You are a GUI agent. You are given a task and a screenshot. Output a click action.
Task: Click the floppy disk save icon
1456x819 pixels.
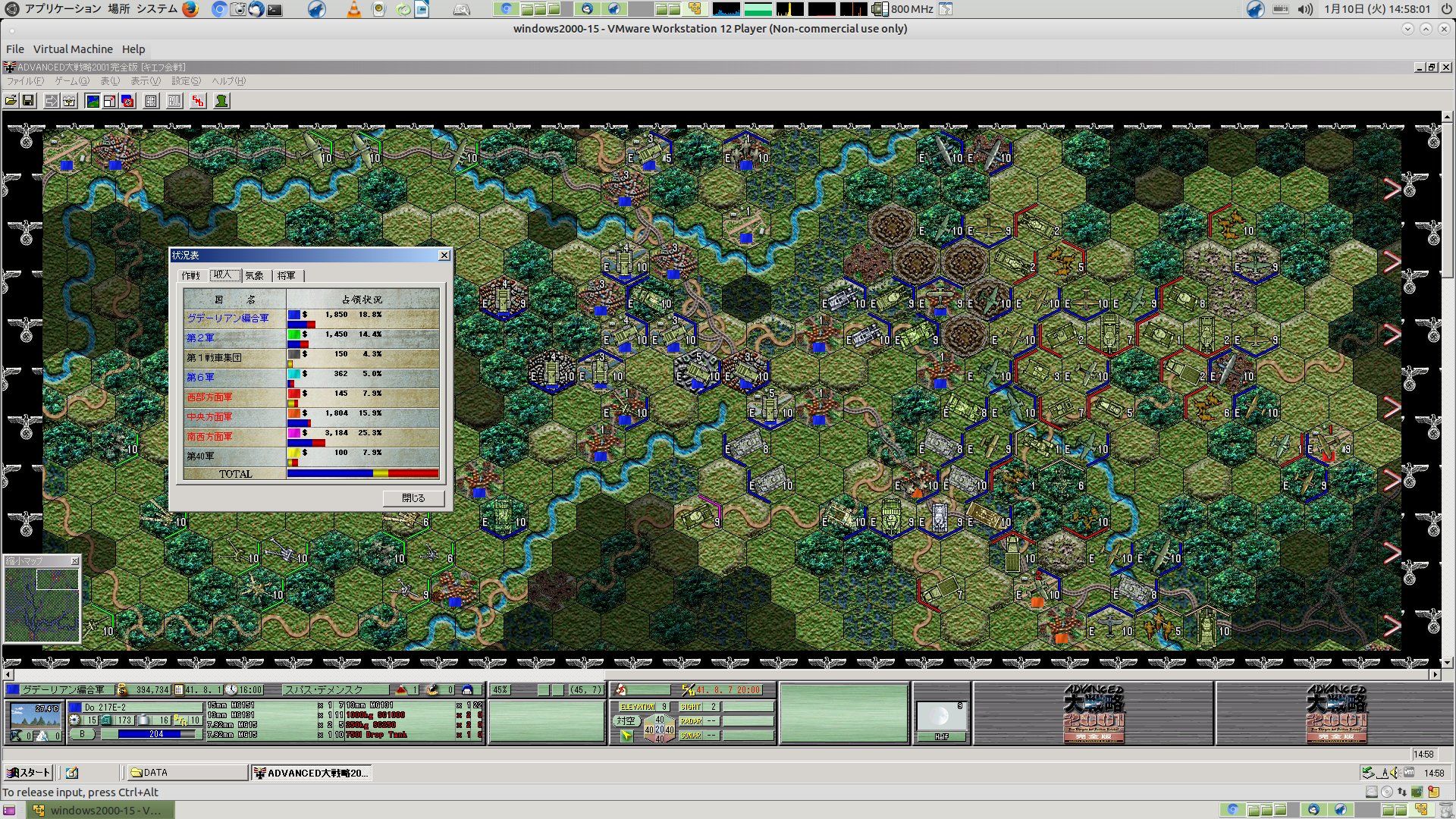pyautogui.click(x=28, y=101)
